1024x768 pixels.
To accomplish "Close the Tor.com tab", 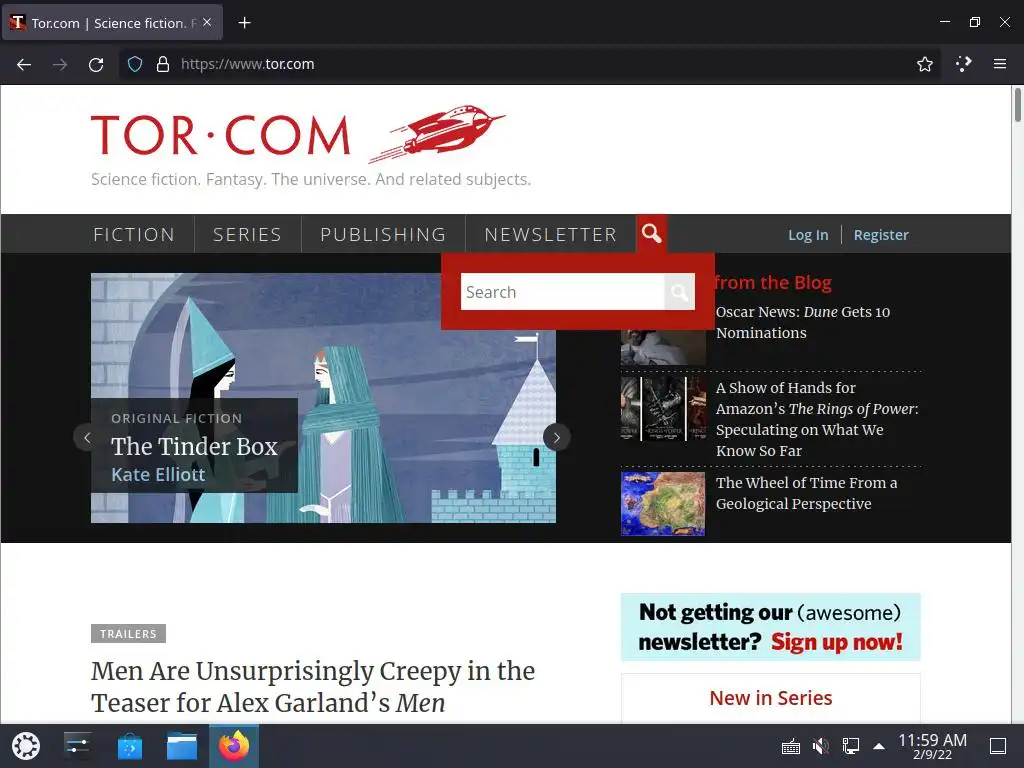I will 207,22.
